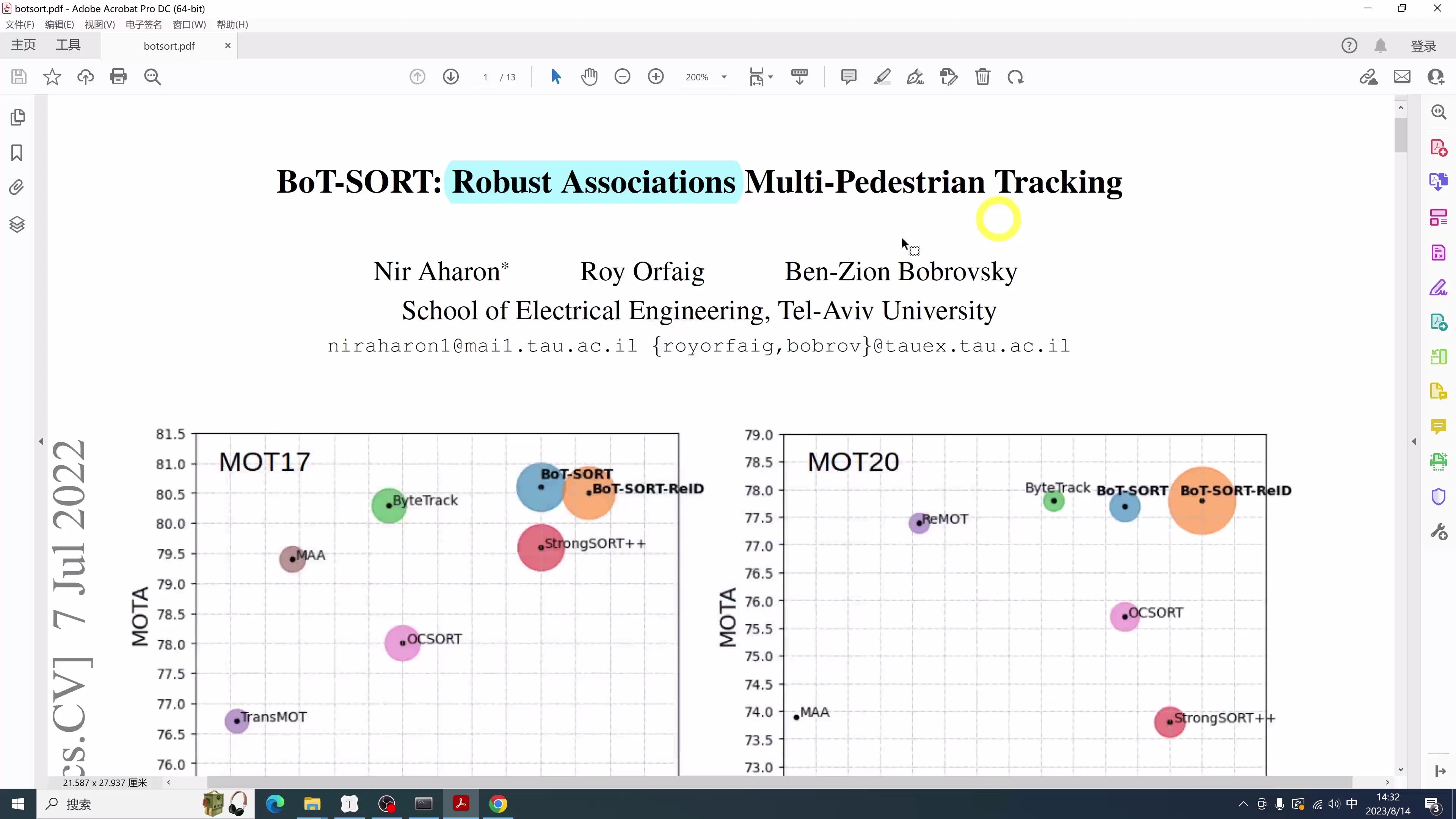Star this file as favorite

(x=52, y=77)
